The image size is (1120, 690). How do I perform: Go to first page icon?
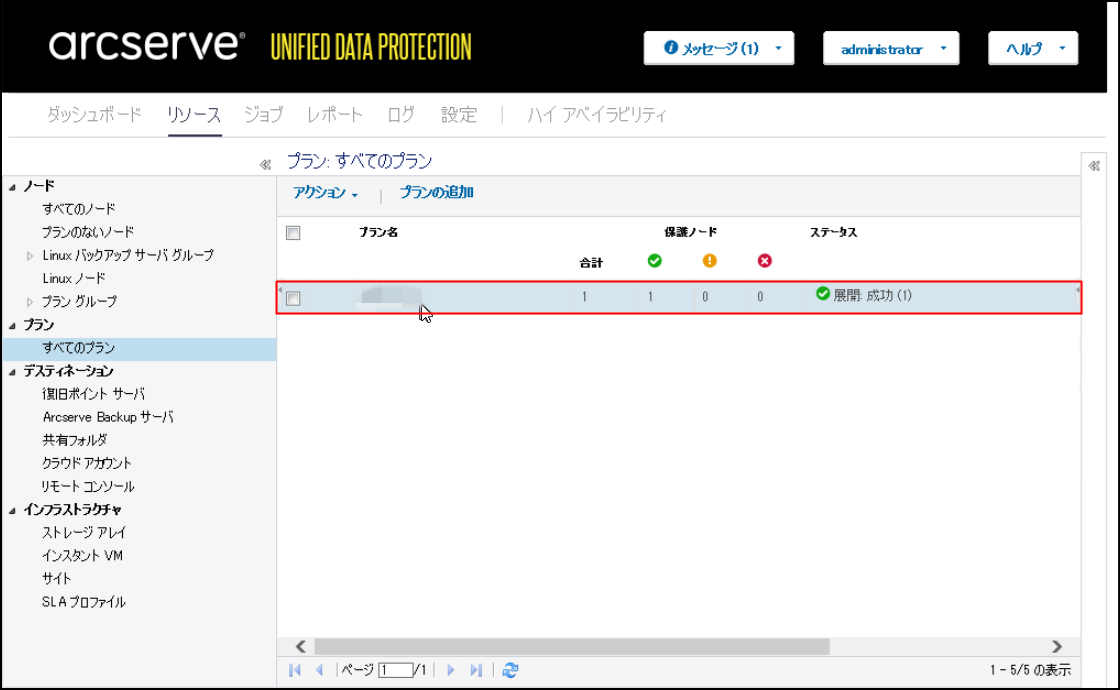click(x=294, y=670)
